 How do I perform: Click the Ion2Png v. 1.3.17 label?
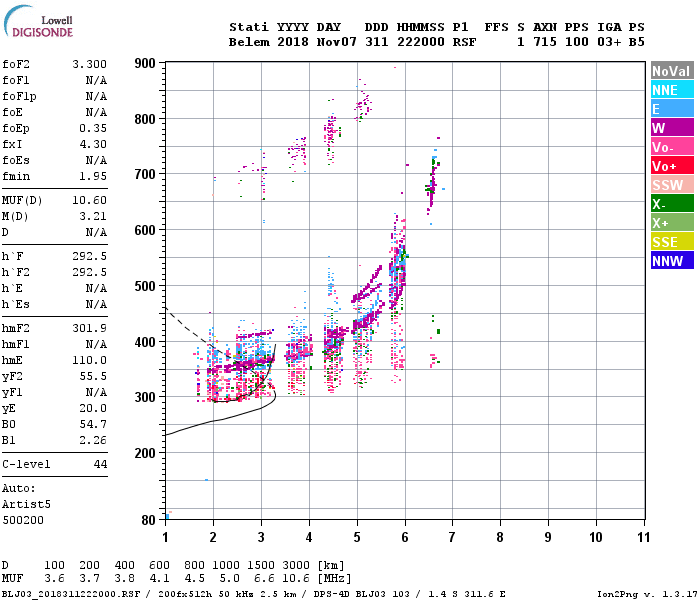[x=648, y=594]
